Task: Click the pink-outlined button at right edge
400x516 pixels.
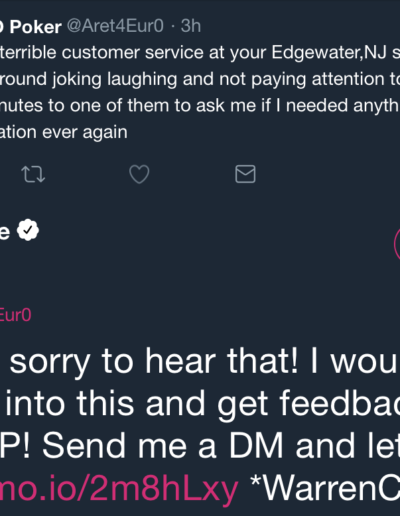Action: point(397,244)
